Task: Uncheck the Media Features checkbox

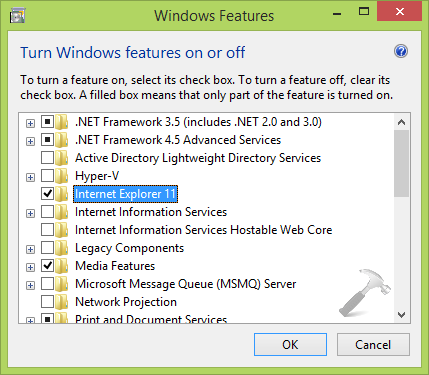Action: [x=47, y=266]
